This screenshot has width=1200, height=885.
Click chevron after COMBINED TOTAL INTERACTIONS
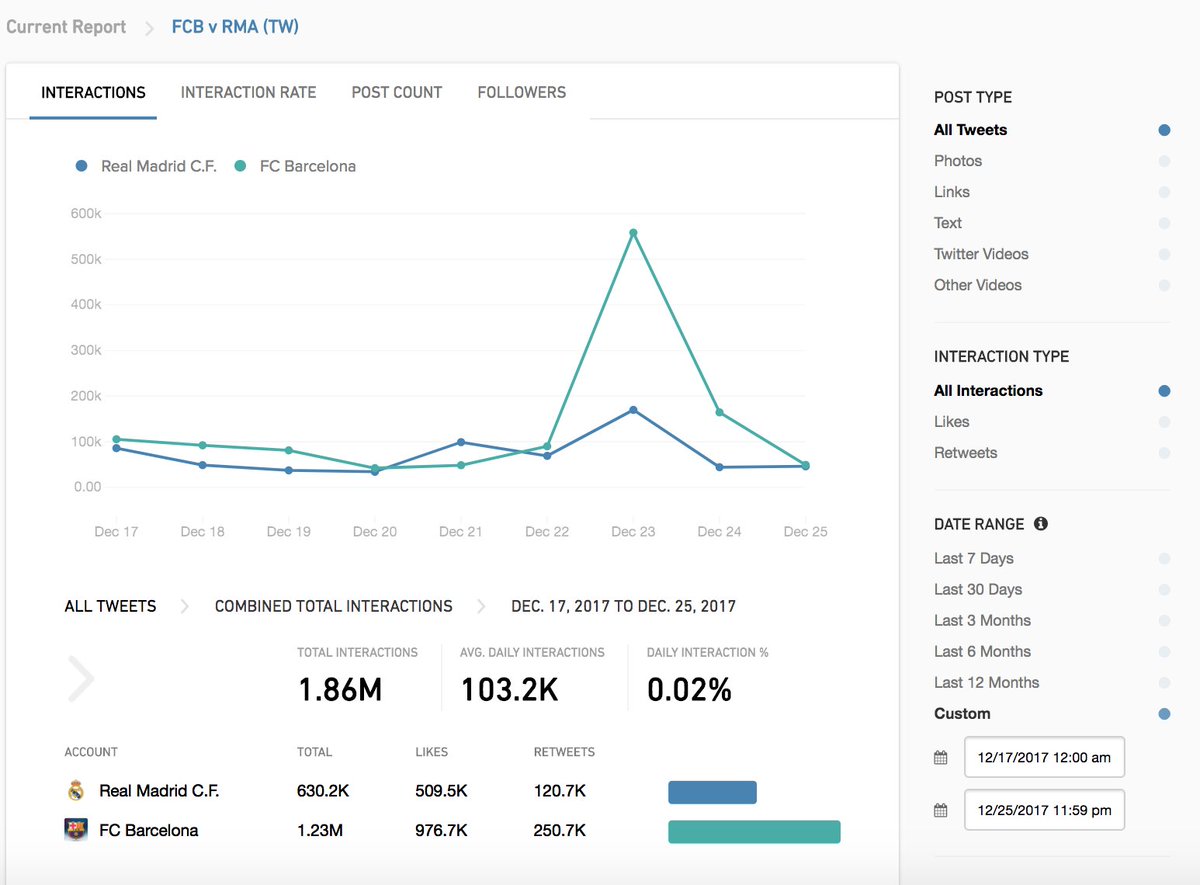[482, 606]
